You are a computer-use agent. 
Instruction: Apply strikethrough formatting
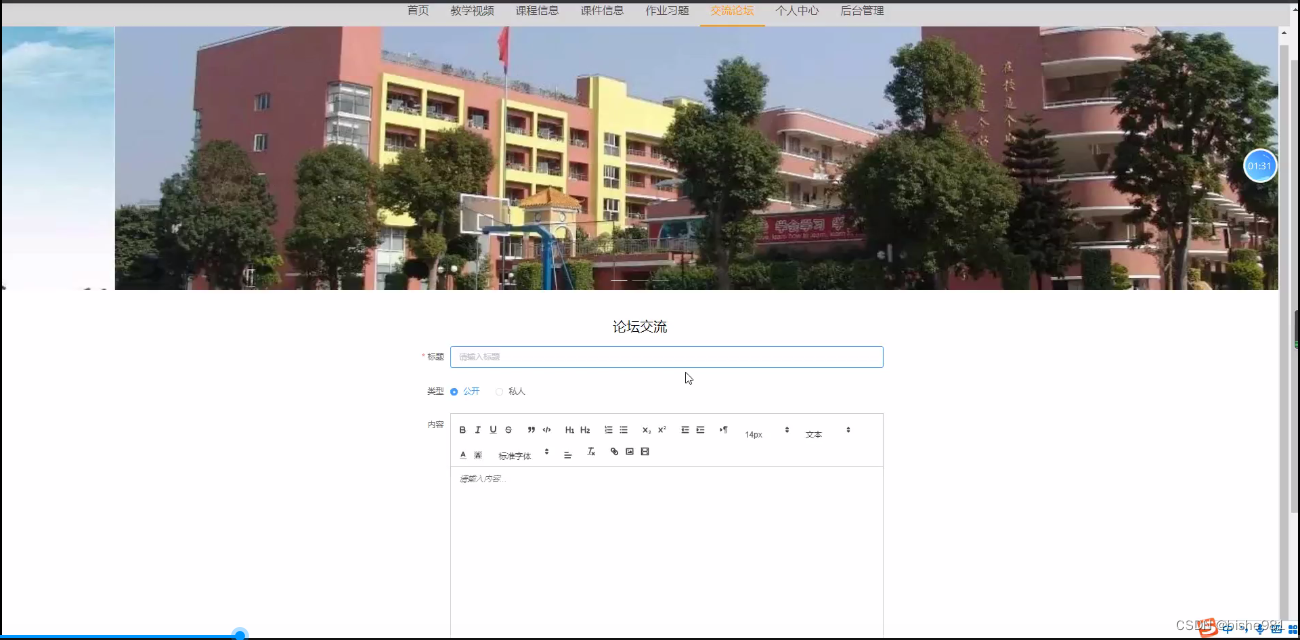(507, 430)
